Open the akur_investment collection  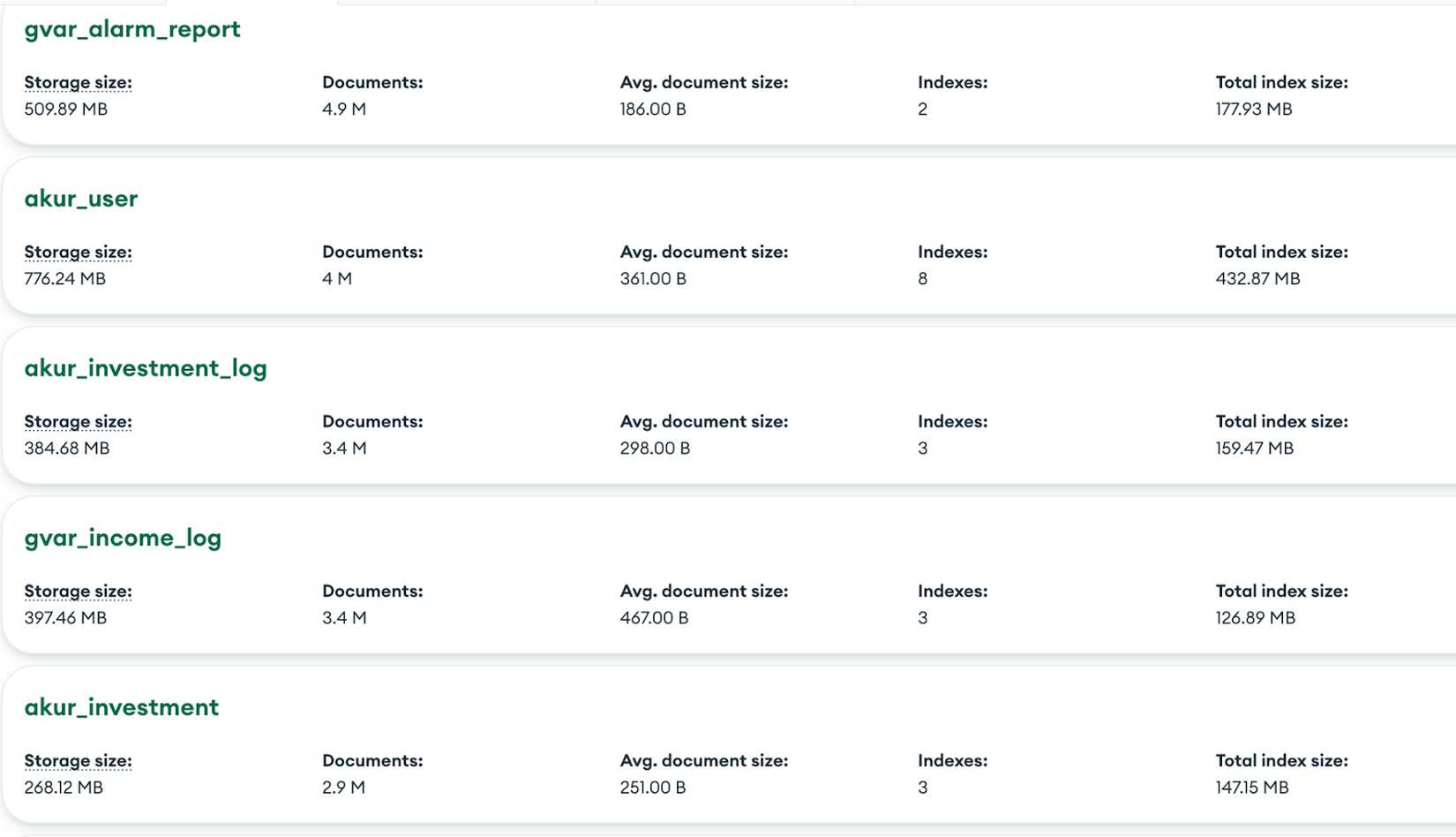click(122, 707)
